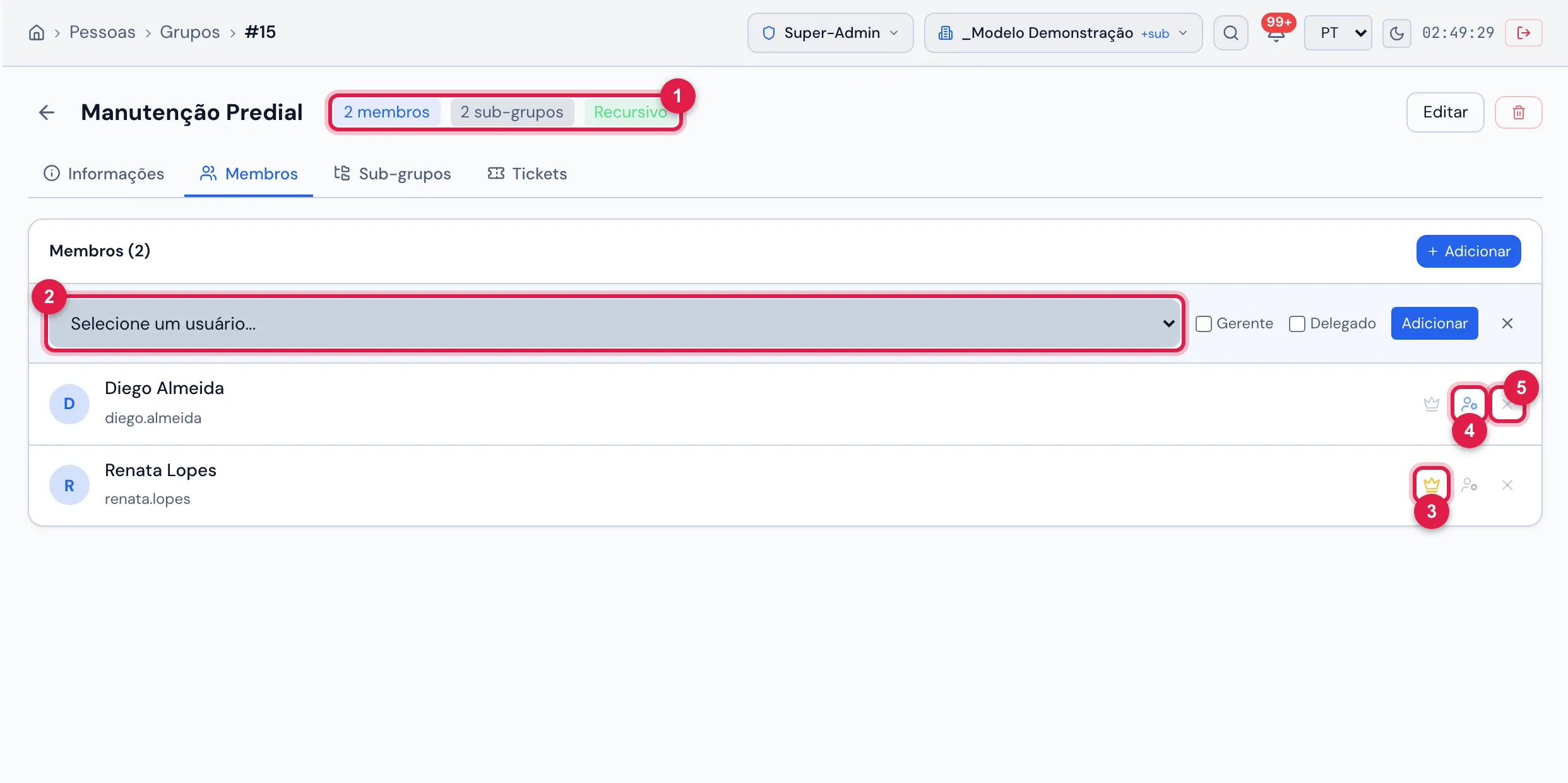
Task: Click the #15 breadcrumb item
Action: tap(260, 32)
